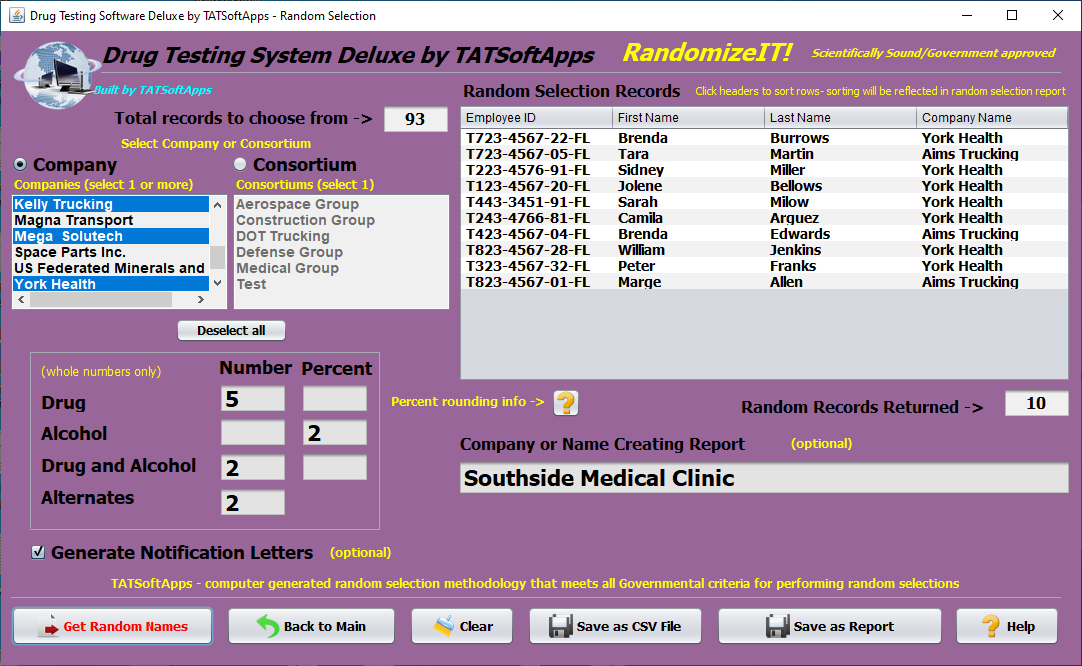
Task: Open the percent rounding info question mark
Action: [566, 402]
